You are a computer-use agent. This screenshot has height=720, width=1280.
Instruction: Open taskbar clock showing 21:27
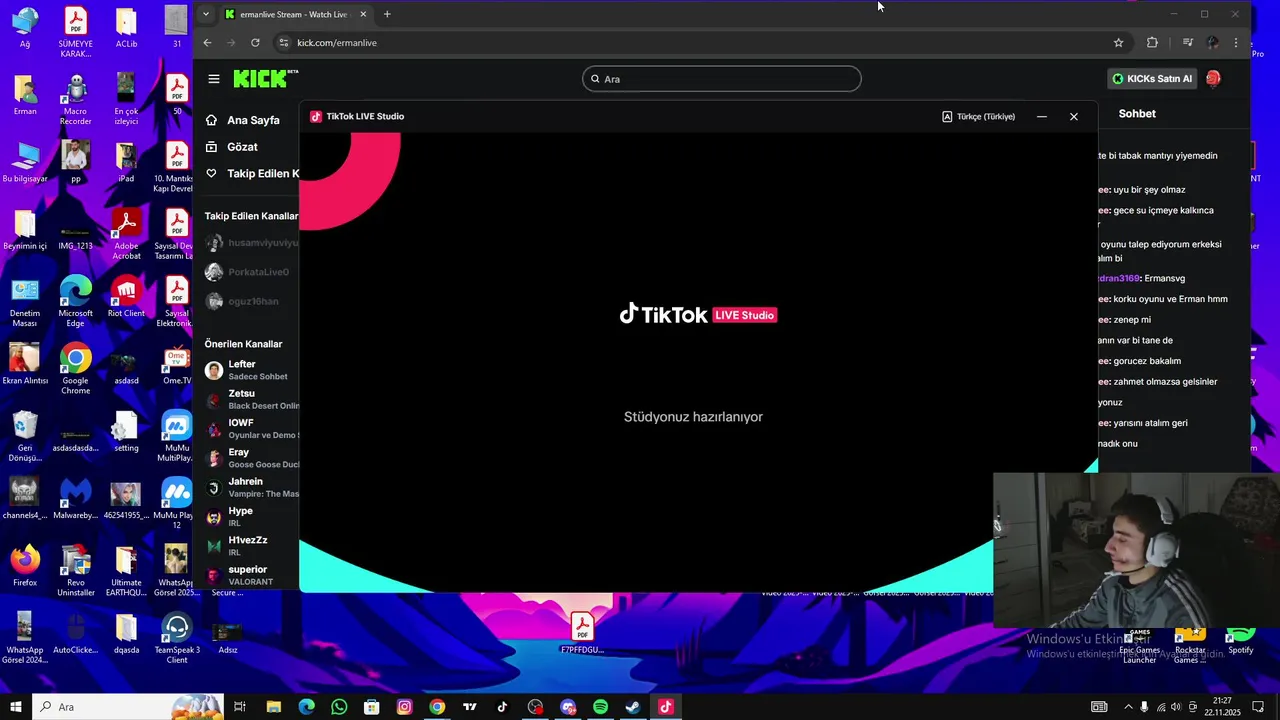pyautogui.click(x=1221, y=707)
